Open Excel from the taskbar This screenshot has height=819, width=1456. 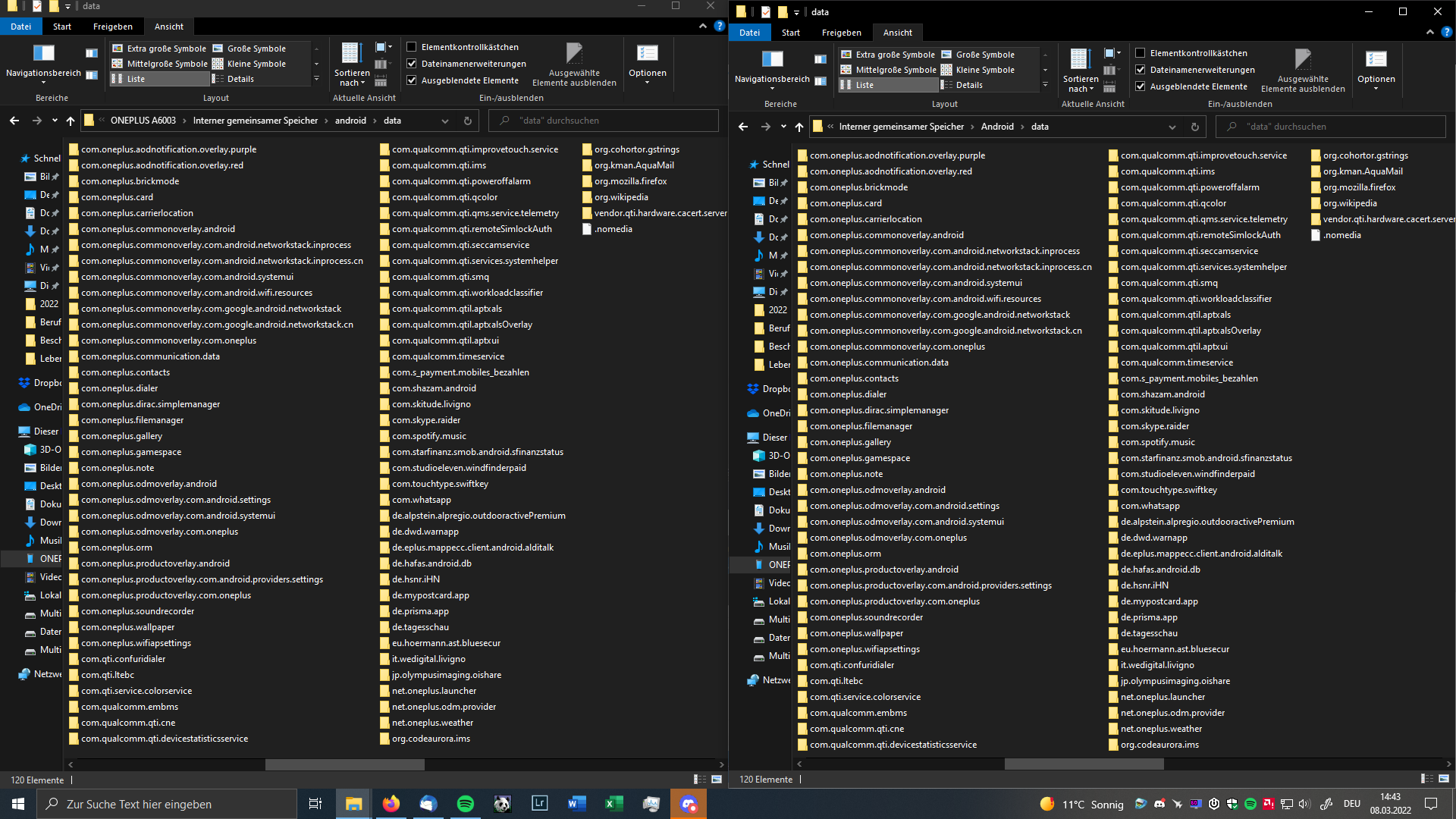pyautogui.click(x=614, y=804)
